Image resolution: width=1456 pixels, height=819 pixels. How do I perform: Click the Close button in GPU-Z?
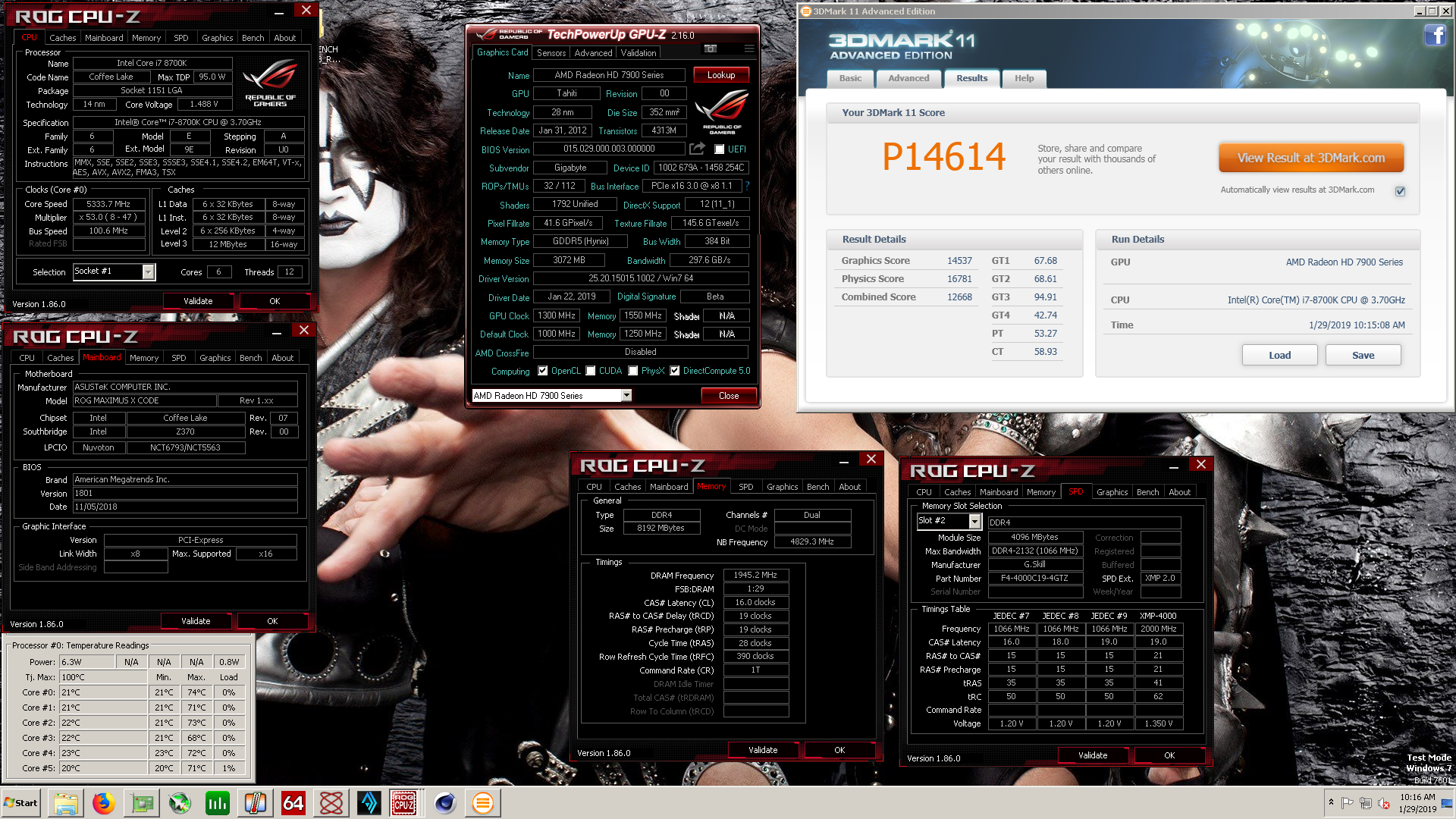point(729,396)
